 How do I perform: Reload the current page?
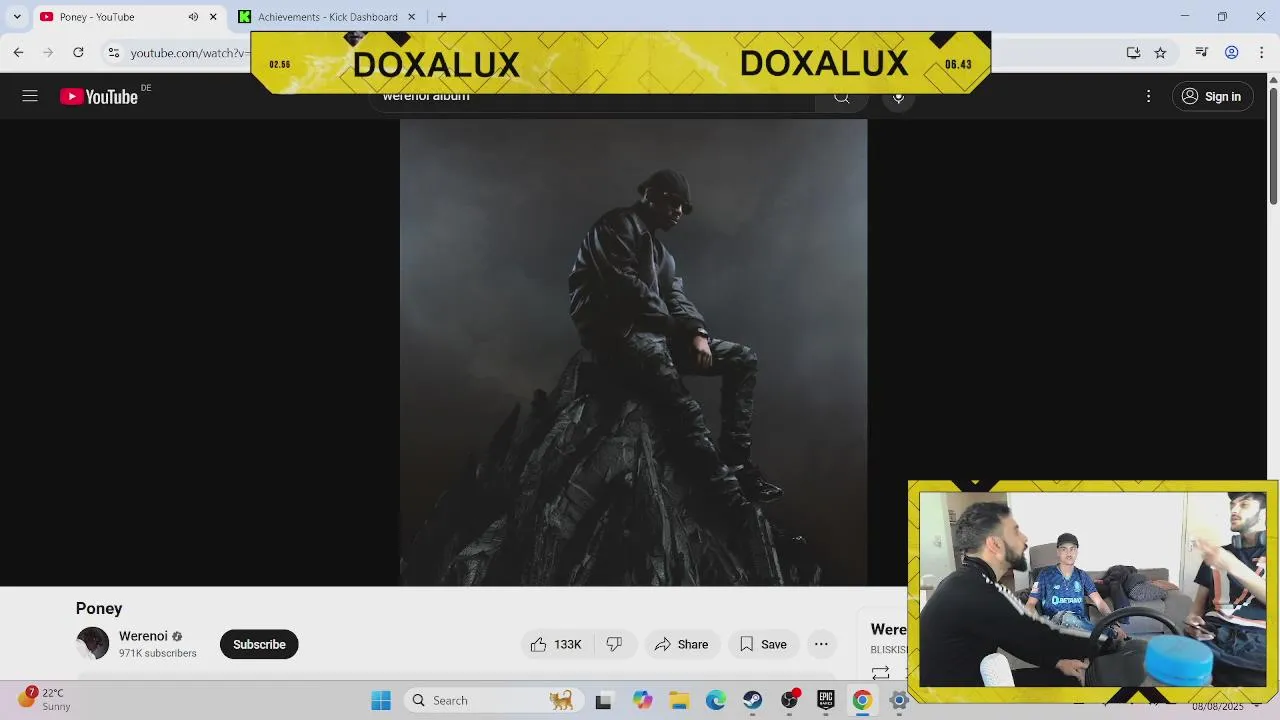click(78, 53)
